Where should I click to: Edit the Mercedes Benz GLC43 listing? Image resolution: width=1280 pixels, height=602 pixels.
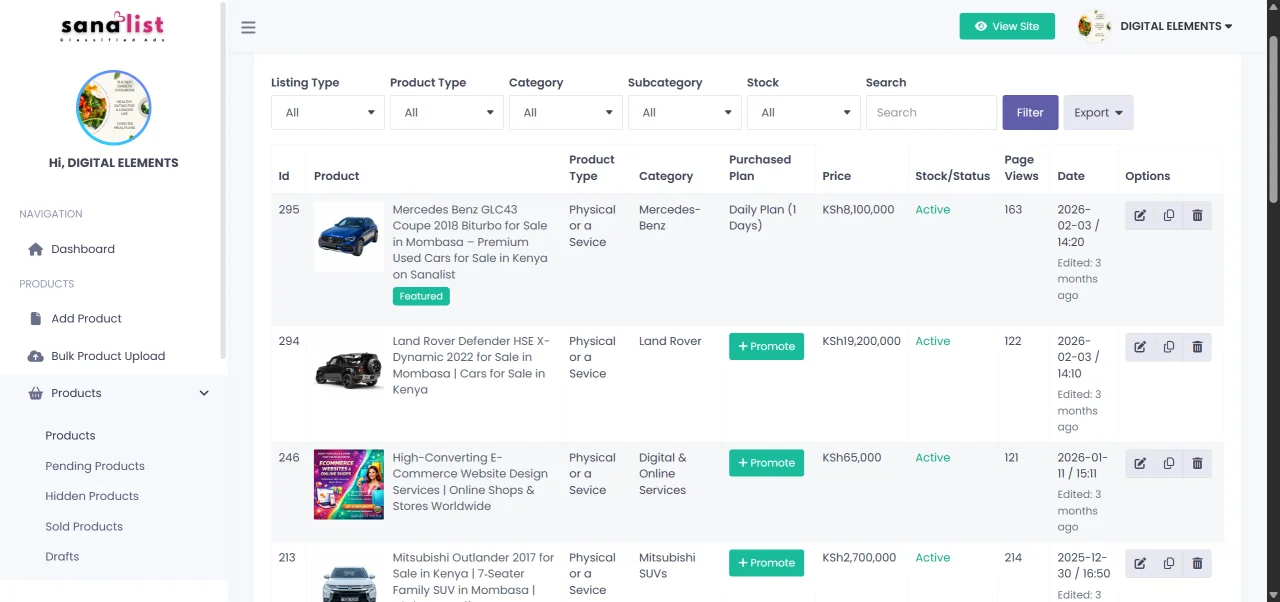pos(1140,216)
